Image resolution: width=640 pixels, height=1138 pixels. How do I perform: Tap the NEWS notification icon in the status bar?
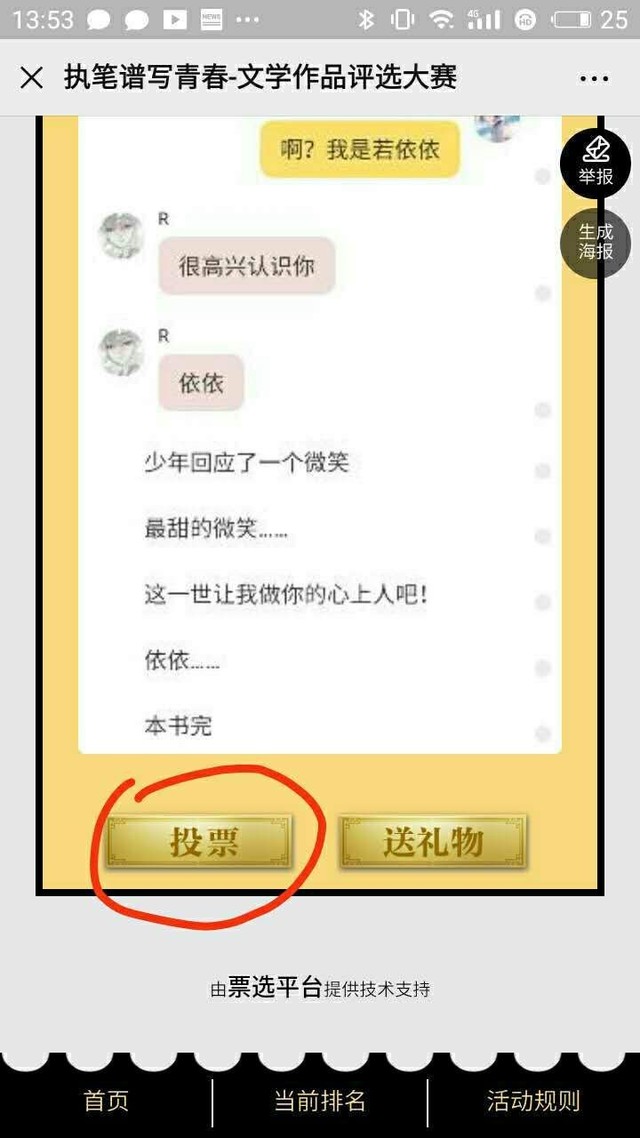tap(211, 20)
